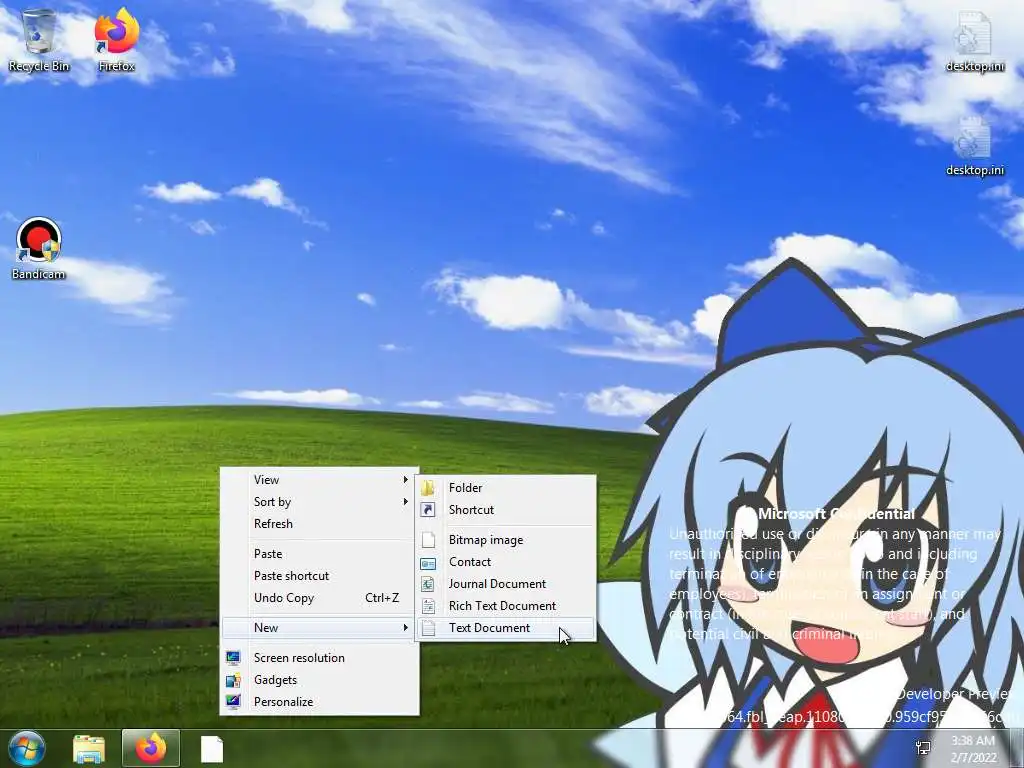Click the Text Document page icon
The width and height of the screenshot is (1024, 768).
[428, 628]
